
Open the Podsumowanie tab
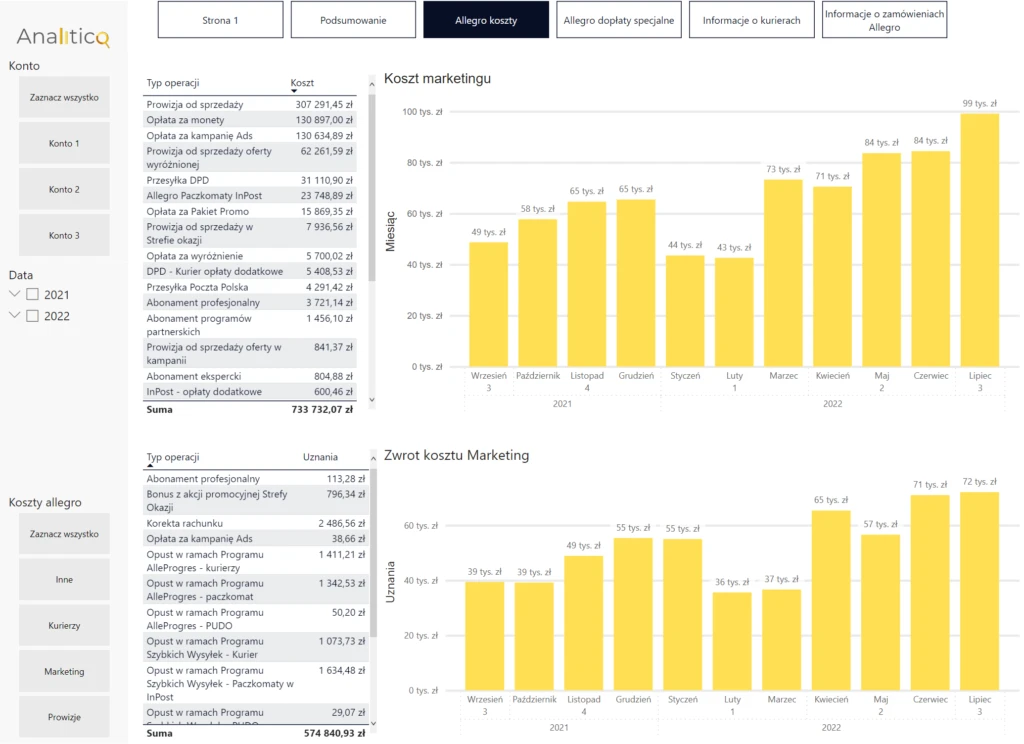[x=353, y=20]
